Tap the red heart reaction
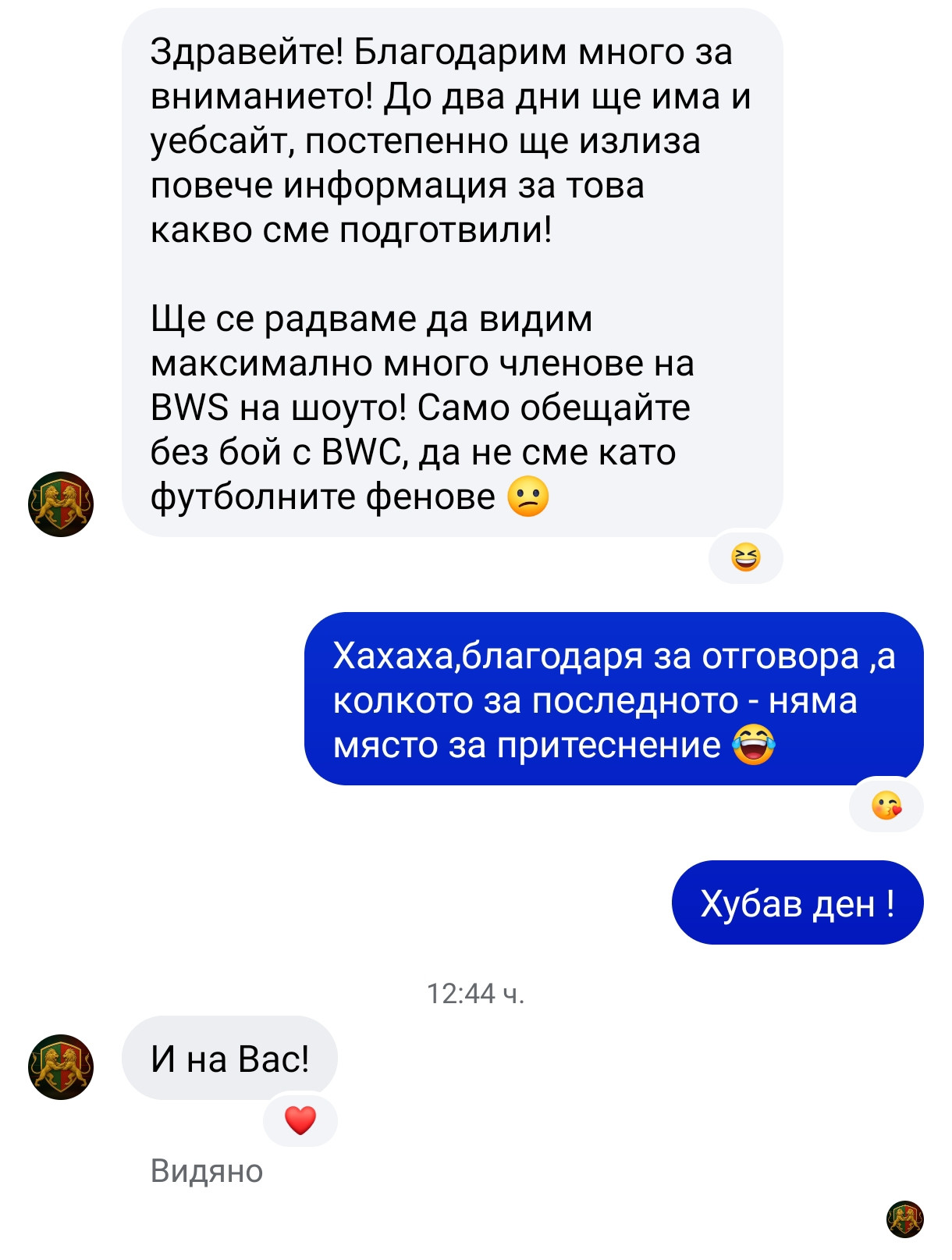952x1260 pixels. point(300,1120)
